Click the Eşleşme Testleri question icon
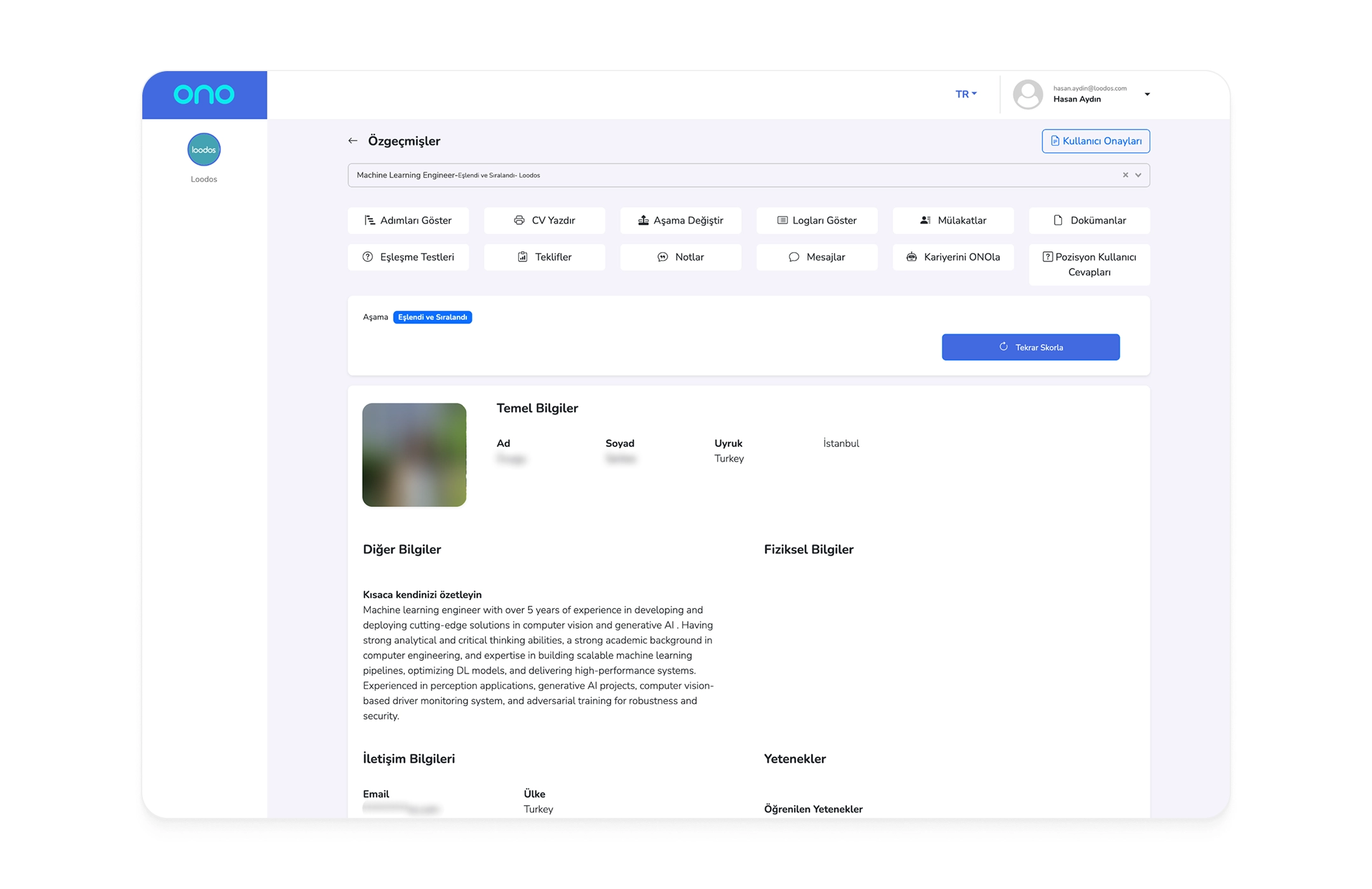Screen dimensions: 1372x889 [x=368, y=257]
